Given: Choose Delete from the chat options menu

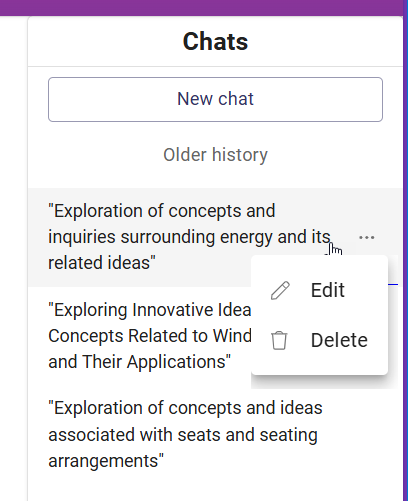Looking at the screenshot, I should tap(319, 340).
